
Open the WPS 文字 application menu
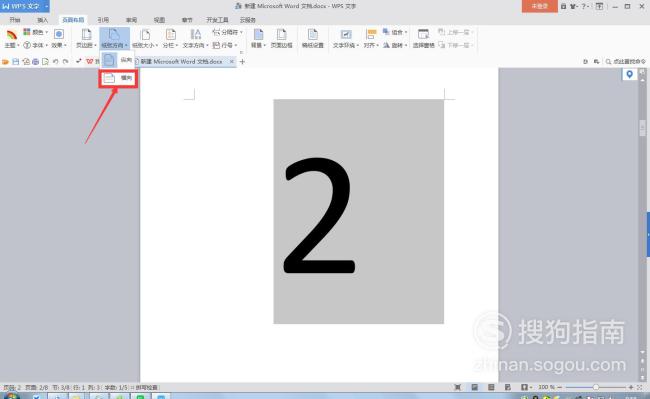24,6
